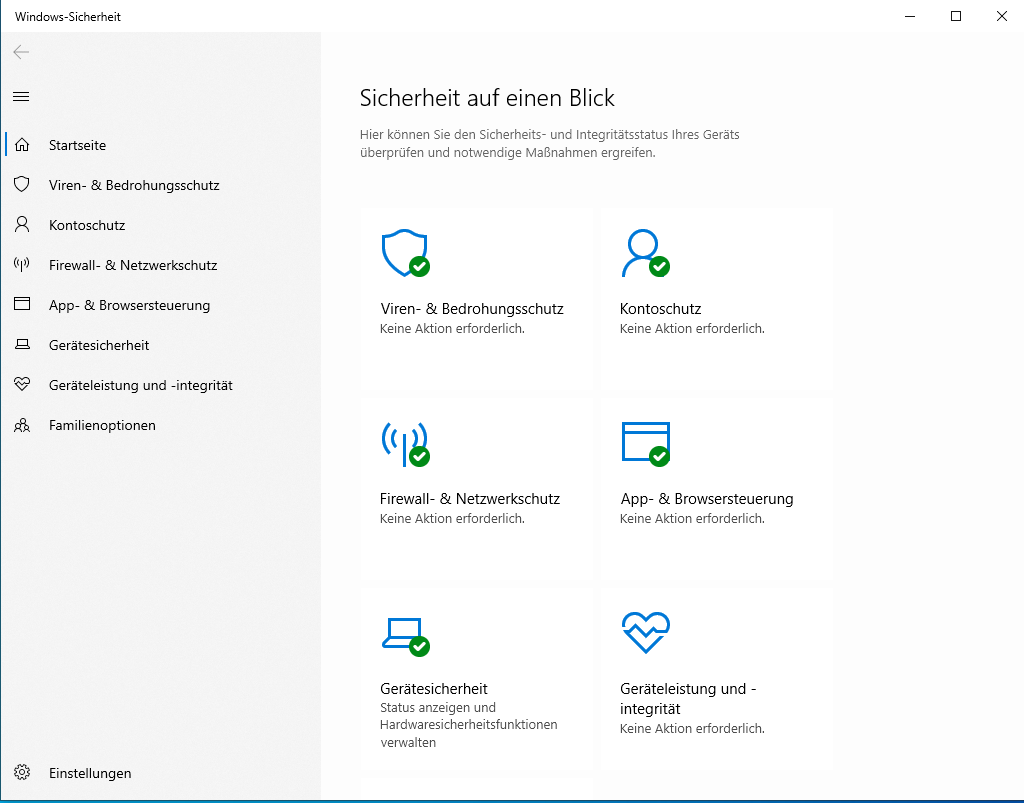Click the laptop icon in sidebar
Image resolution: width=1024 pixels, height=803 pixels.
tap(22, 344)
